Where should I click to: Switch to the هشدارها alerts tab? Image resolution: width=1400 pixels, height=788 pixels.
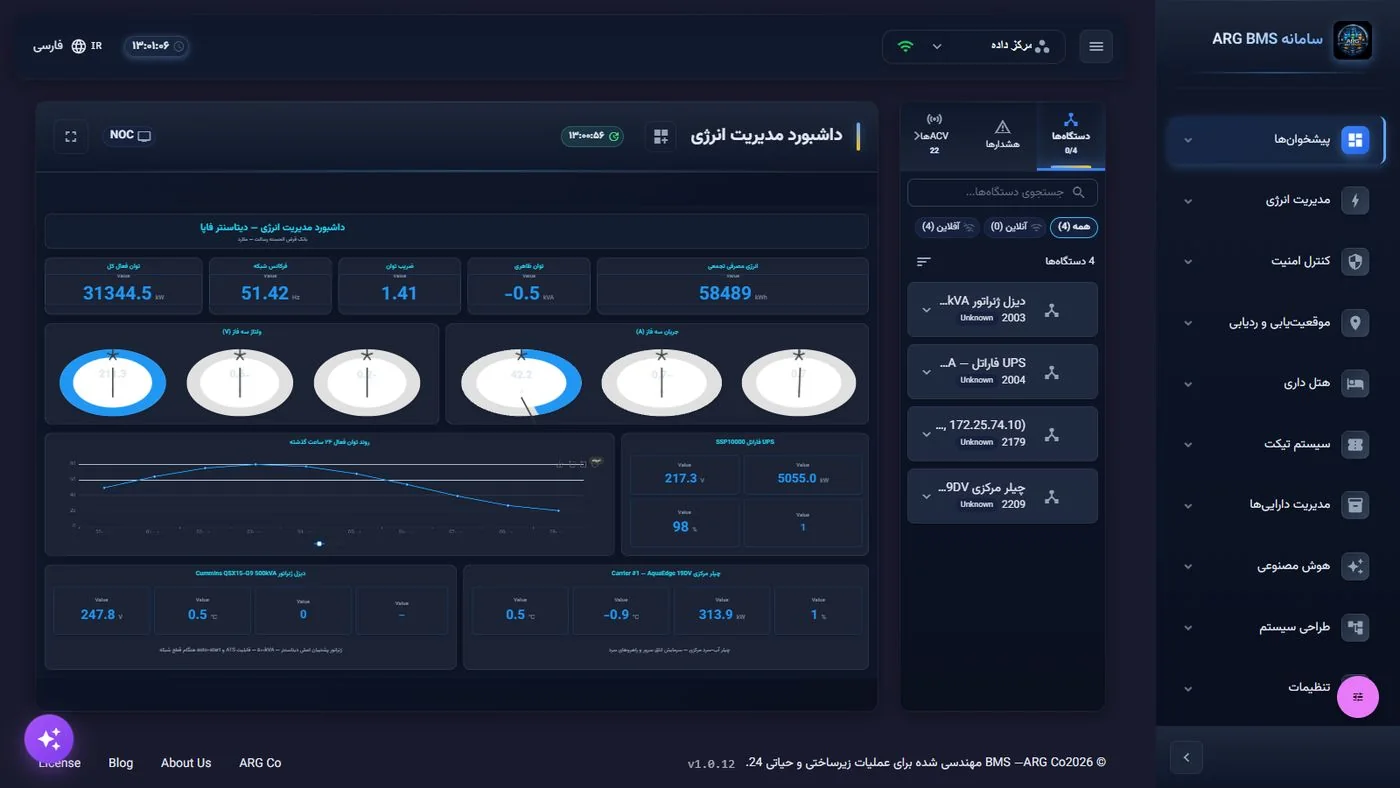[1003, 134]
